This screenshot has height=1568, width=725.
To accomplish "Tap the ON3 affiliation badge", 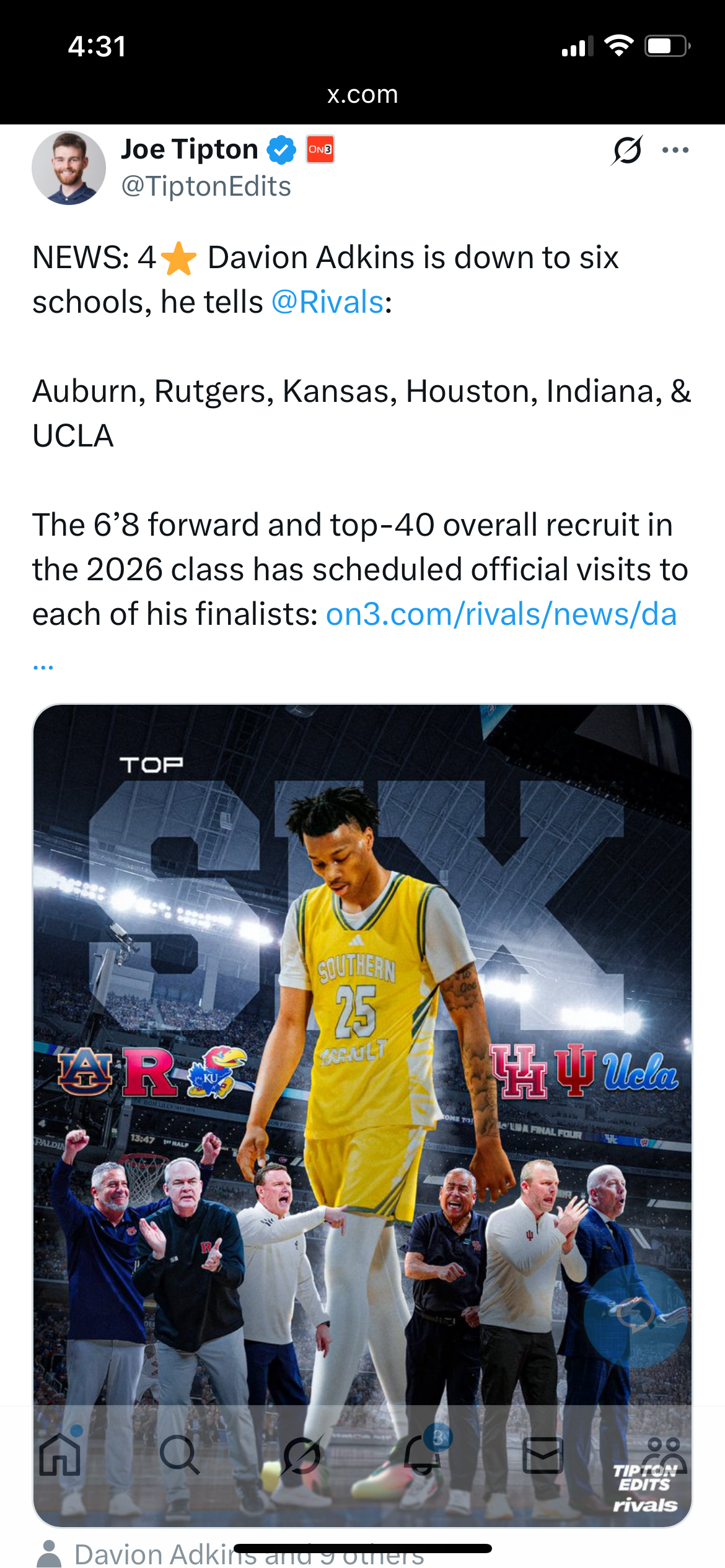I will (x=320, y=149).
